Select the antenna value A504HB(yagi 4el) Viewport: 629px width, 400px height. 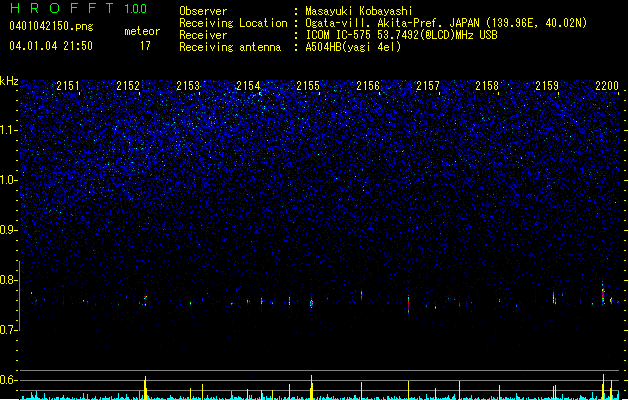click(353, 47)
